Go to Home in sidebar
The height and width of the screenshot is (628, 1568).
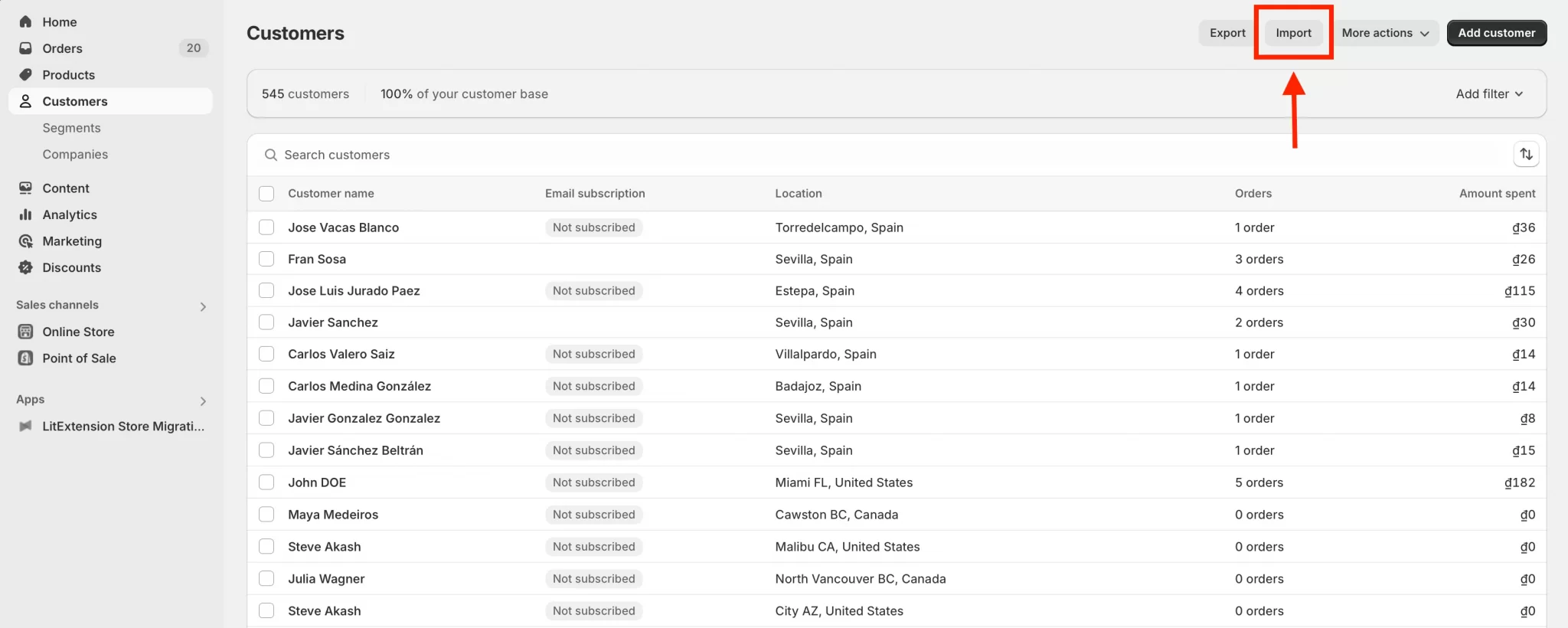pyautogui.click(x=60, y=21)
